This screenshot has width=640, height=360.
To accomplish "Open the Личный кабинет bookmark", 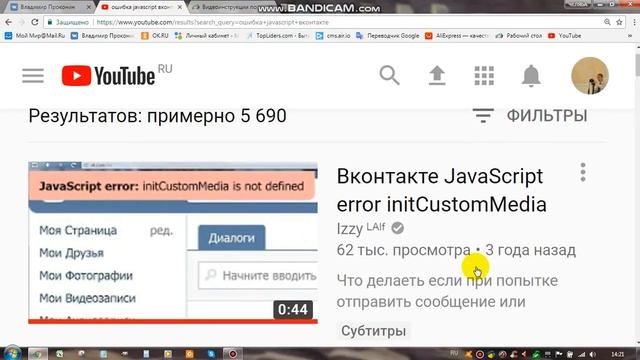I will coord(207,36).
